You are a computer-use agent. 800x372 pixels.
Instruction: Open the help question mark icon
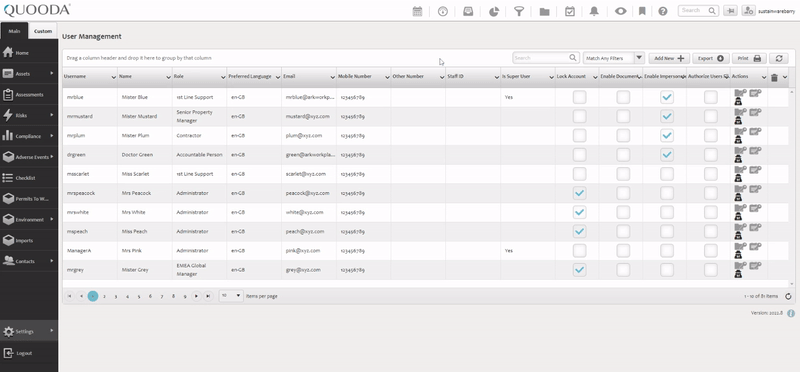[x=663, y=11]
